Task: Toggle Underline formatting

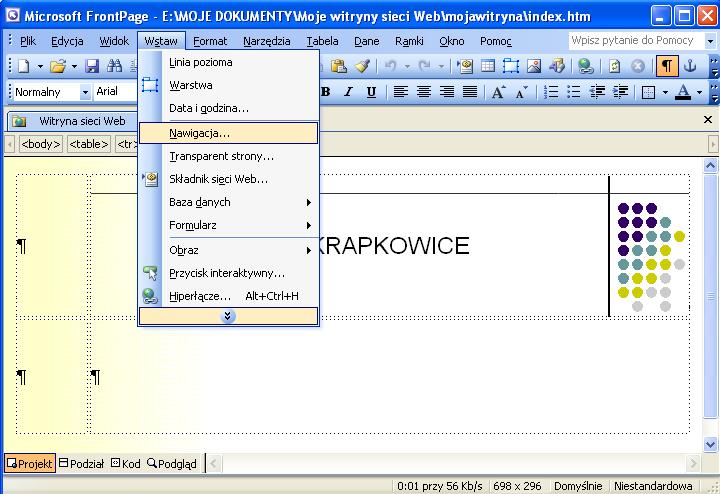Action: [371, 92]
